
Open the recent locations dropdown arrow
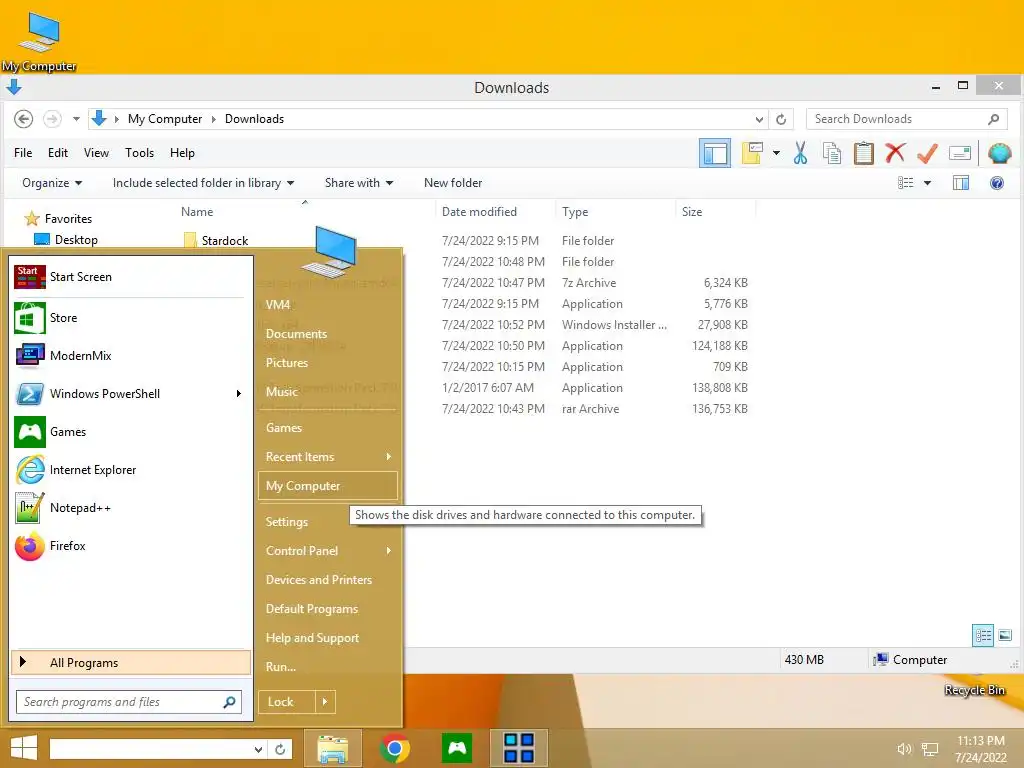(76, 119)
